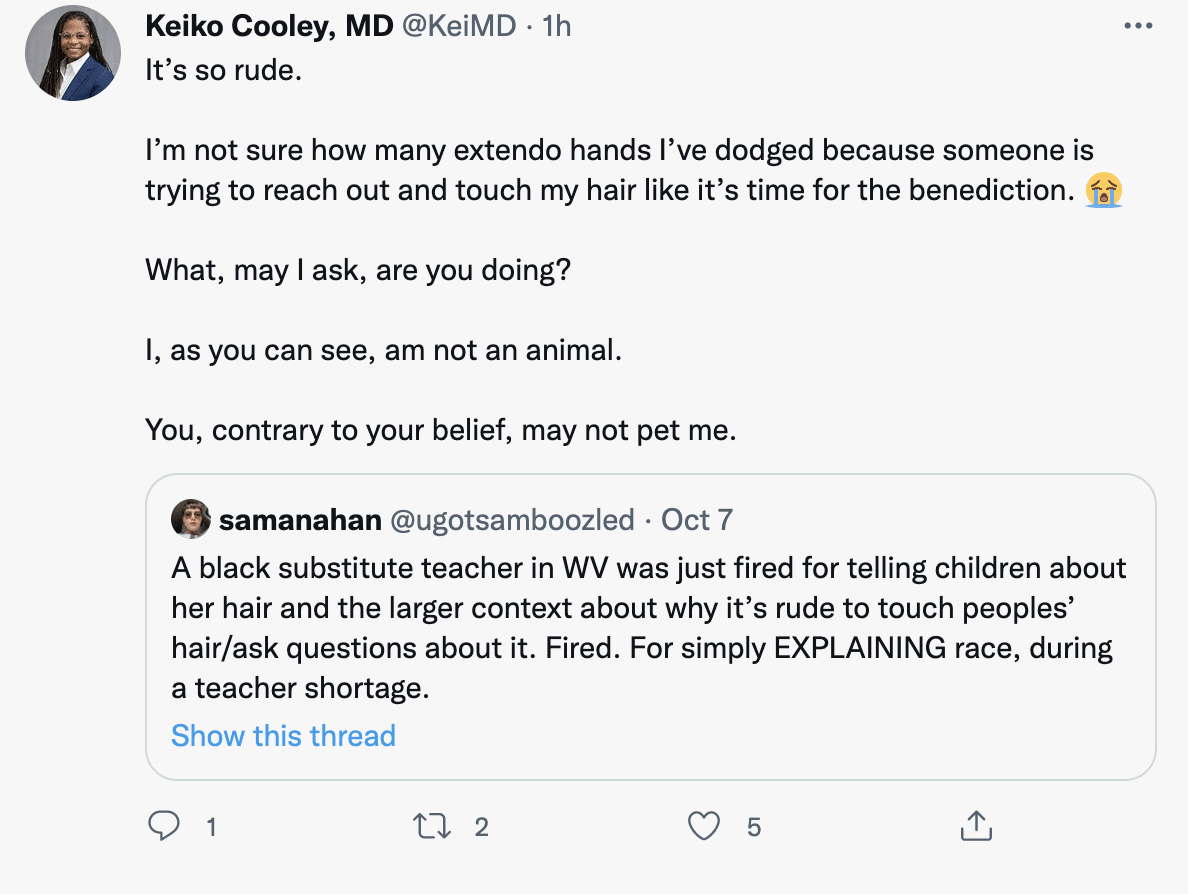Click the reply count number 1

point(211,827)
